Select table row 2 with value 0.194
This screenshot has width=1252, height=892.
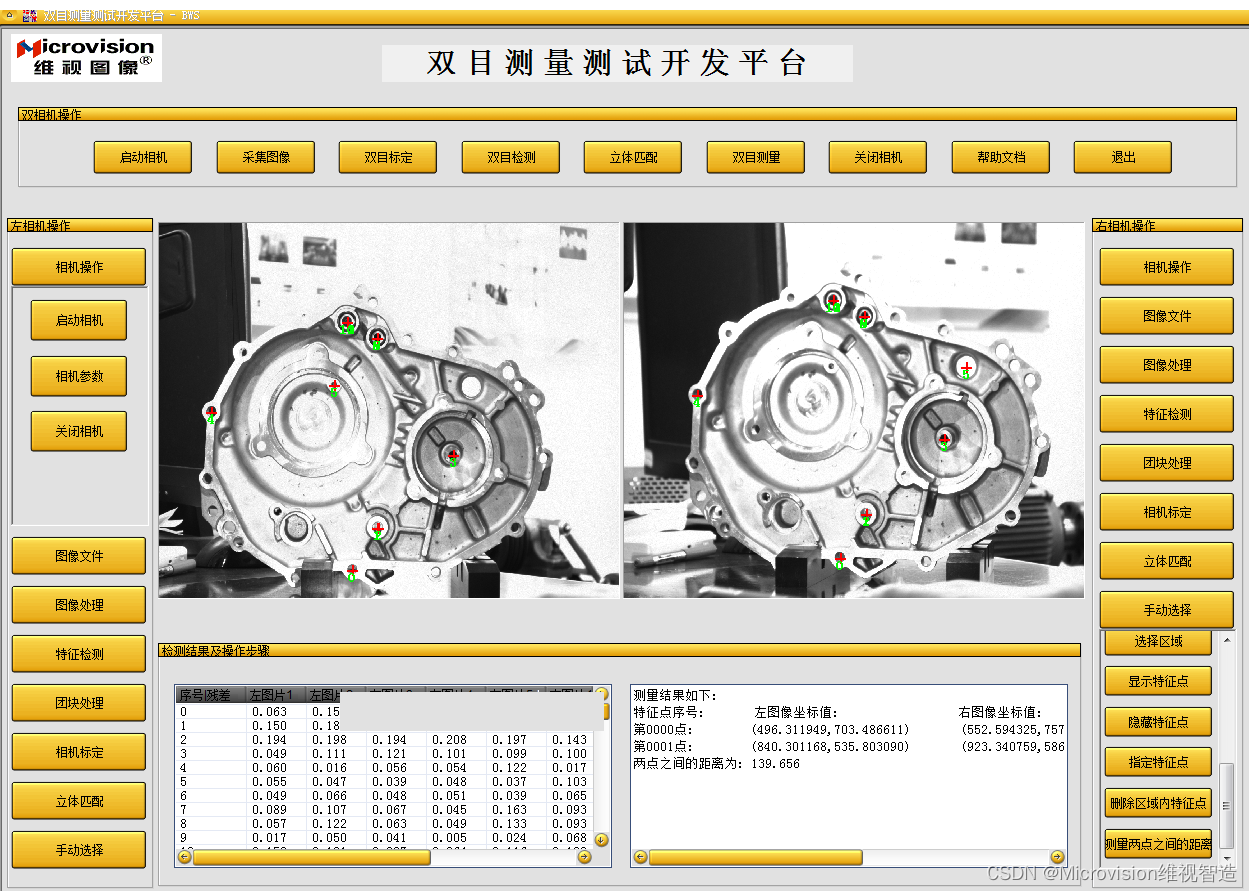point(384,740)
